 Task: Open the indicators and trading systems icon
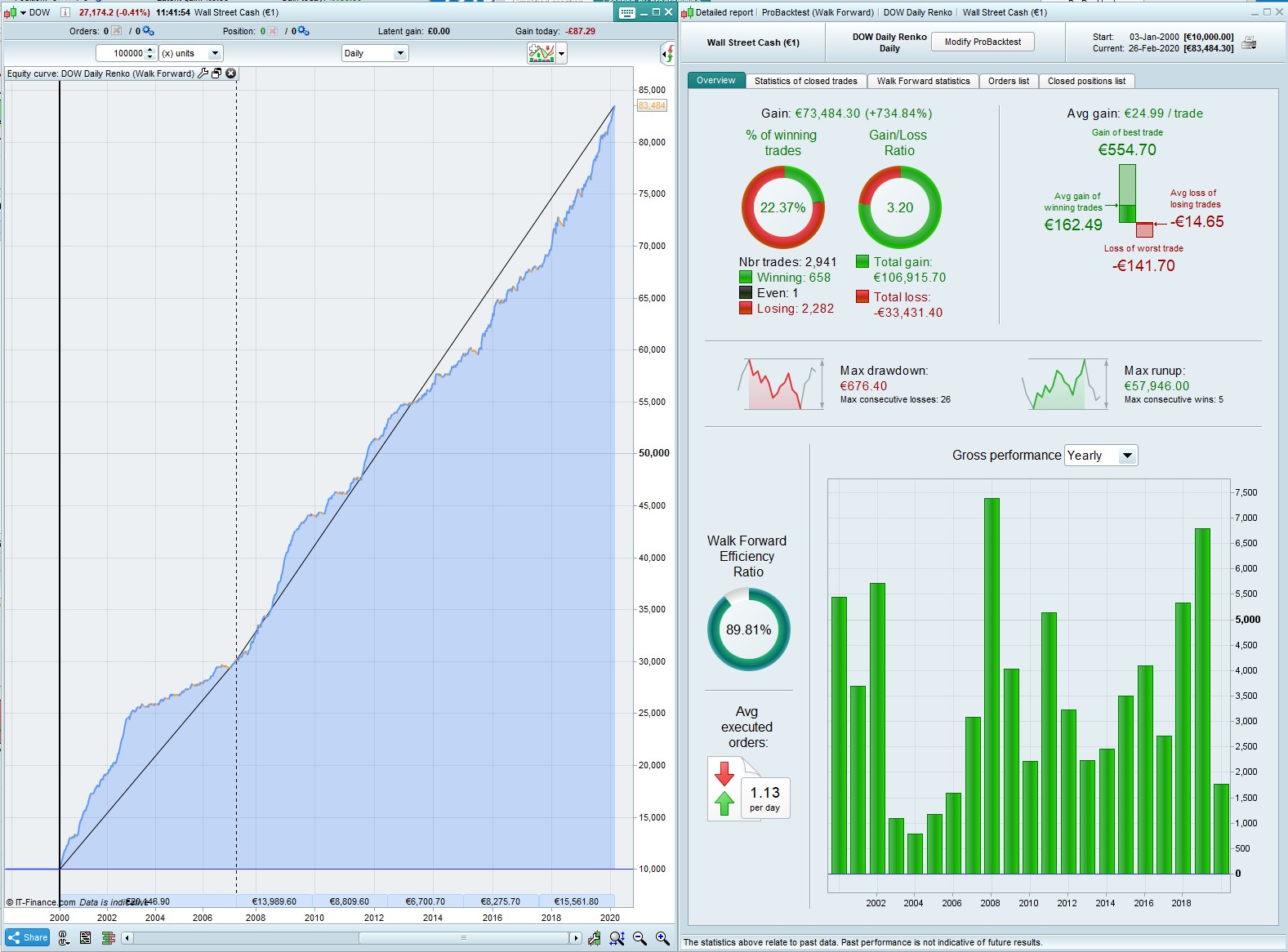(x=541, y=54)
